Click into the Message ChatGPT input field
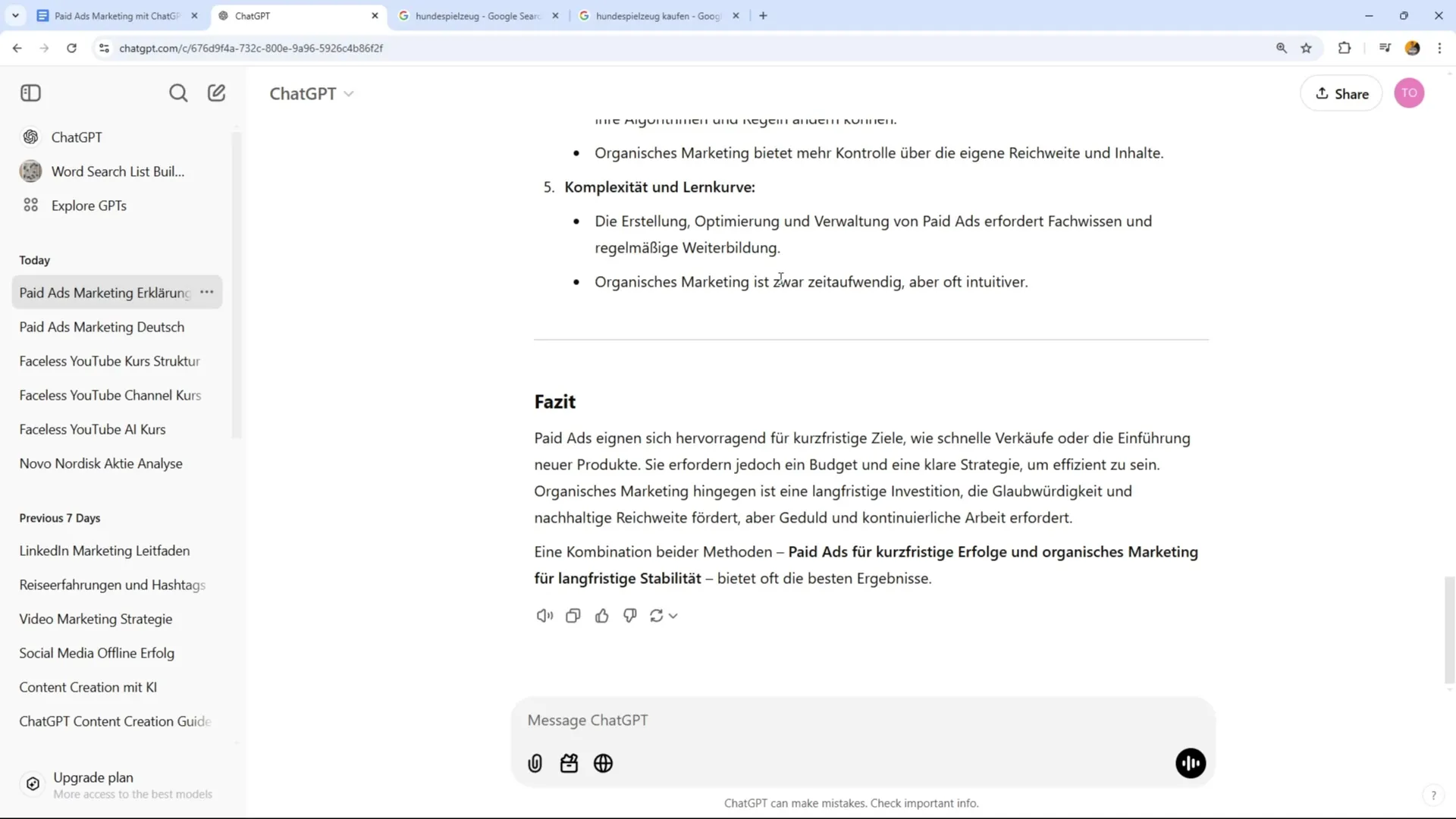This screenshot has height=819, width=1456. tap(863, 720)
